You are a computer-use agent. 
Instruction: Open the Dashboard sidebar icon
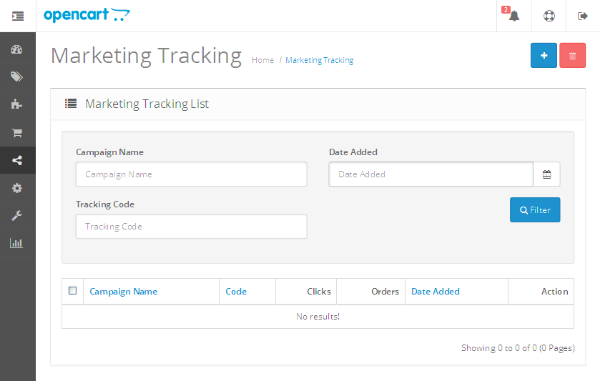pyautogui.click(x=16, y=49)
